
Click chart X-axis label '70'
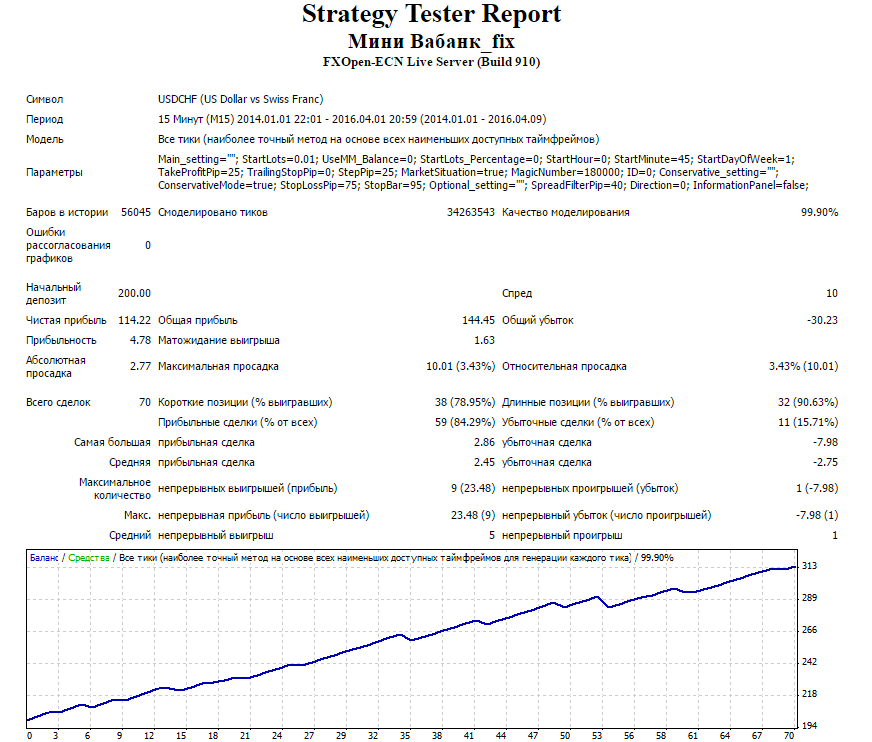[x=789, y=735]
